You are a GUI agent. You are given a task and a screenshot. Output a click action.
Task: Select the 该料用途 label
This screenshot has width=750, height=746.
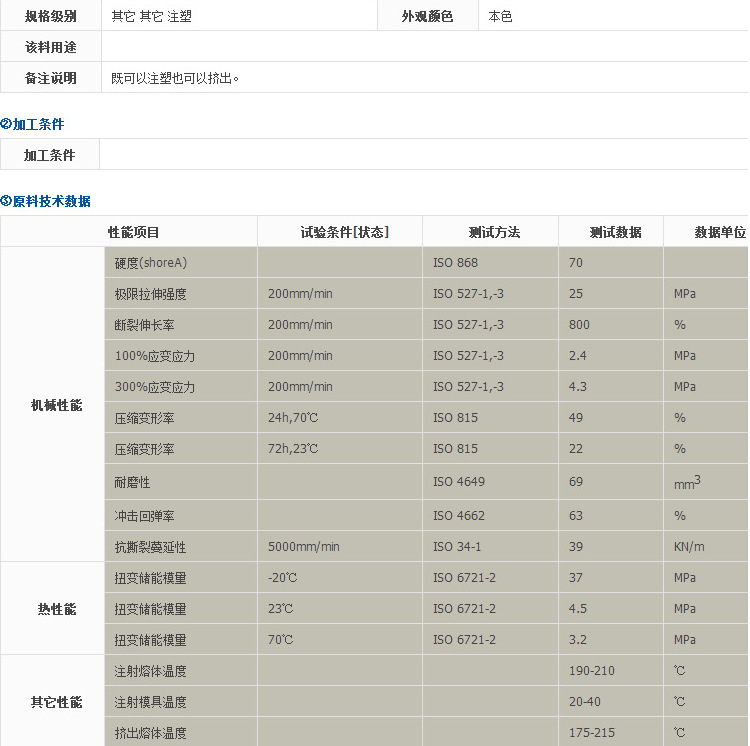pos(51,47)
